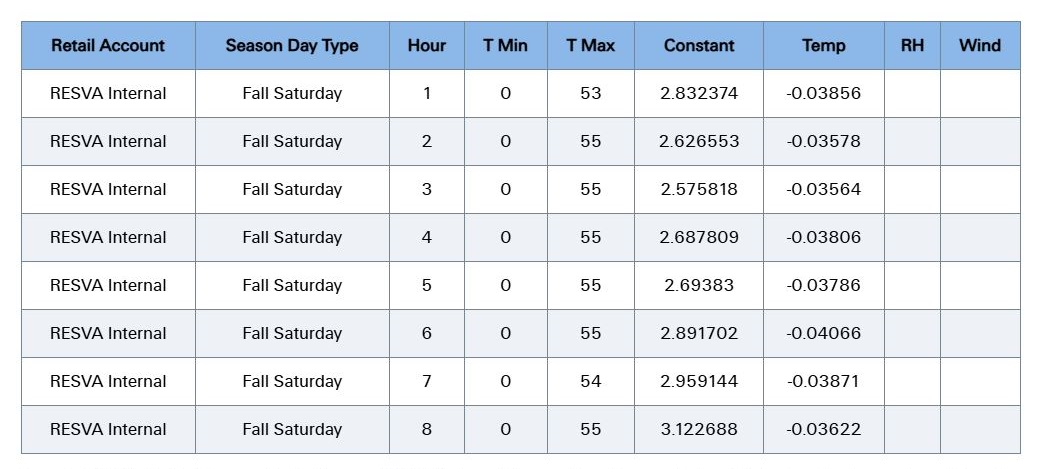
Task: Click the Retail Account column header
Action: click(108, 46)
